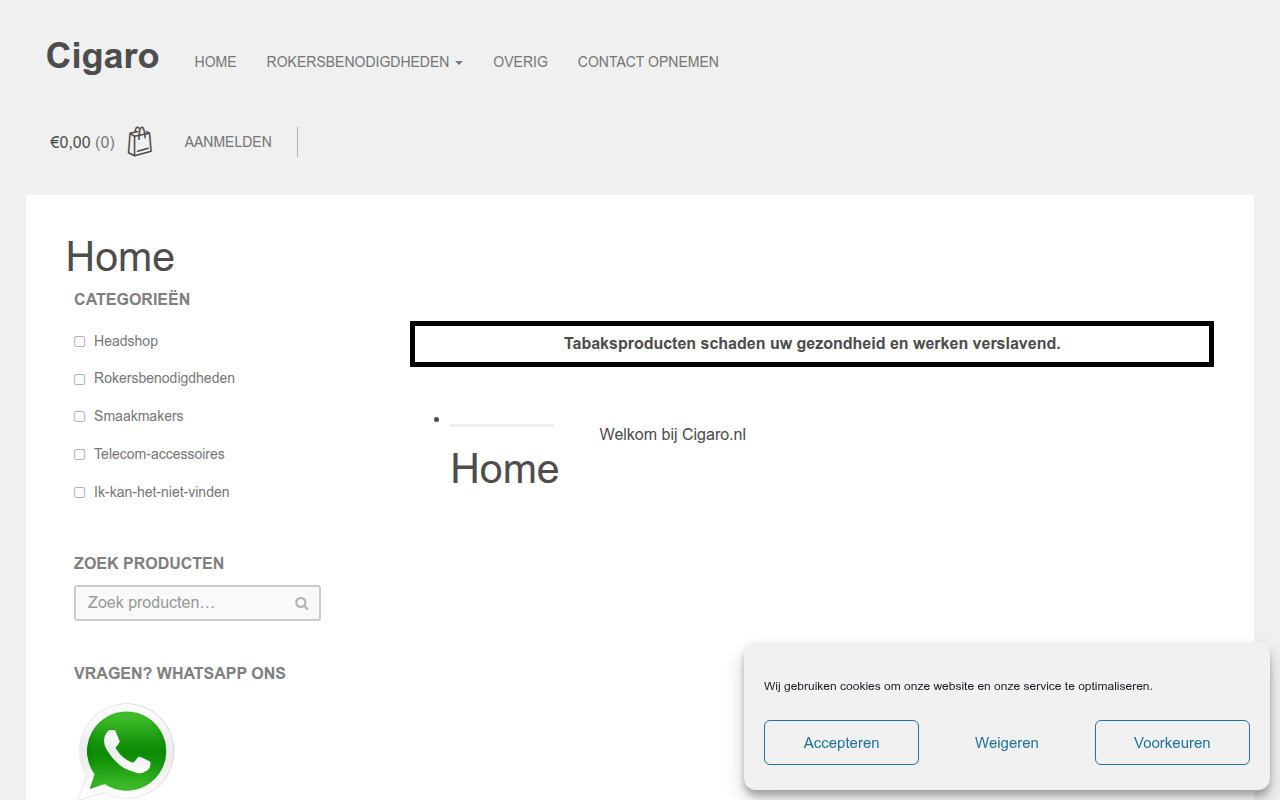Click the tobacco health warning text
Screen dimensions: 1280x800
pos(812,343)
